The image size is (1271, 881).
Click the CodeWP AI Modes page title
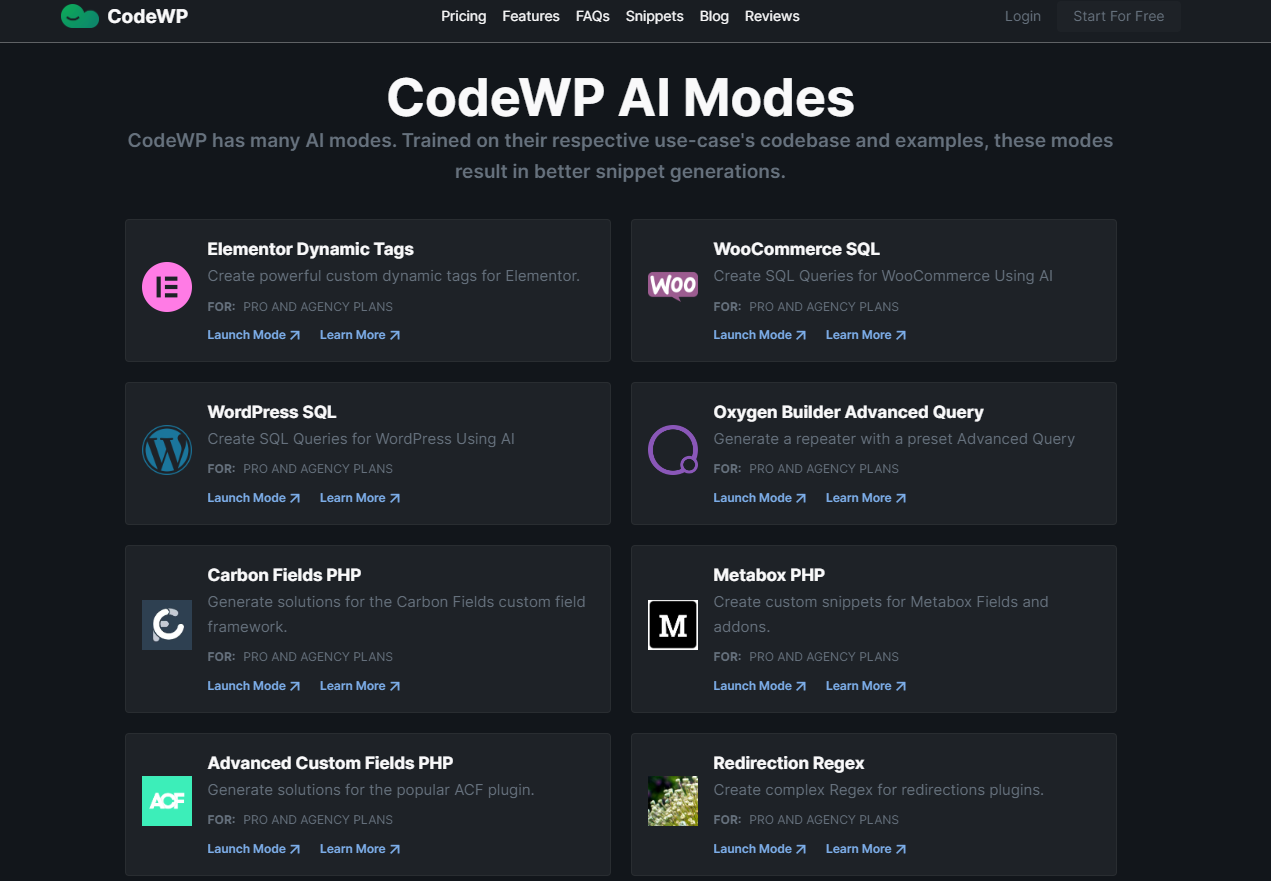(620, 97)
